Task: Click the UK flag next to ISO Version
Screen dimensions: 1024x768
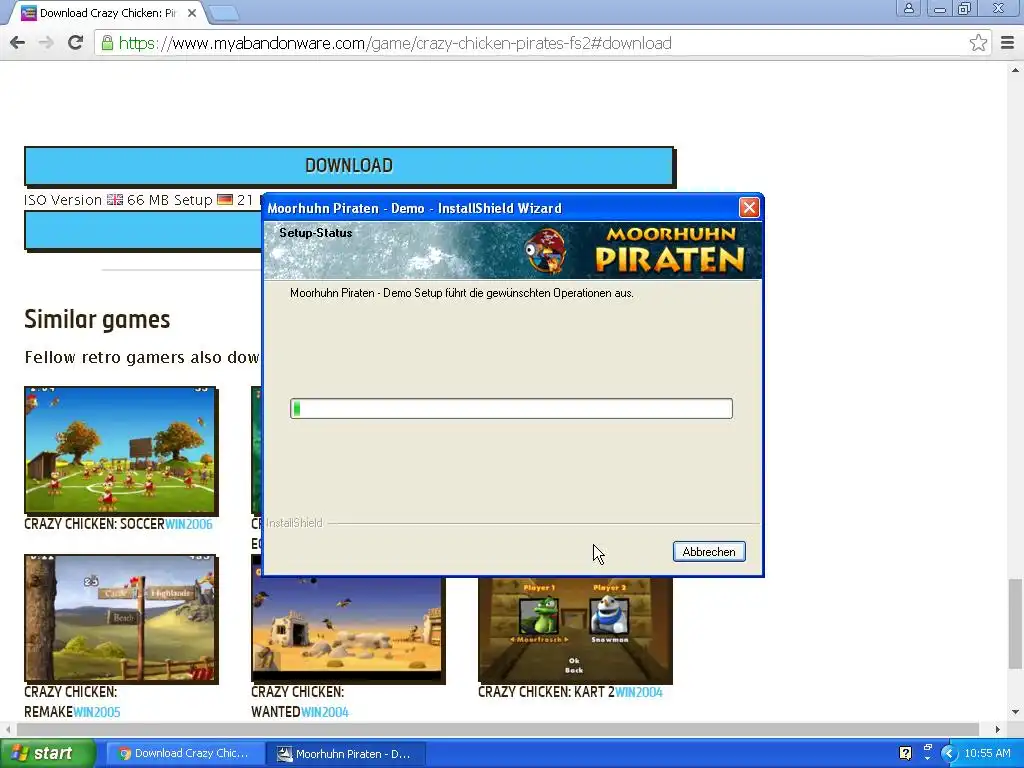Action: point(115,200)
